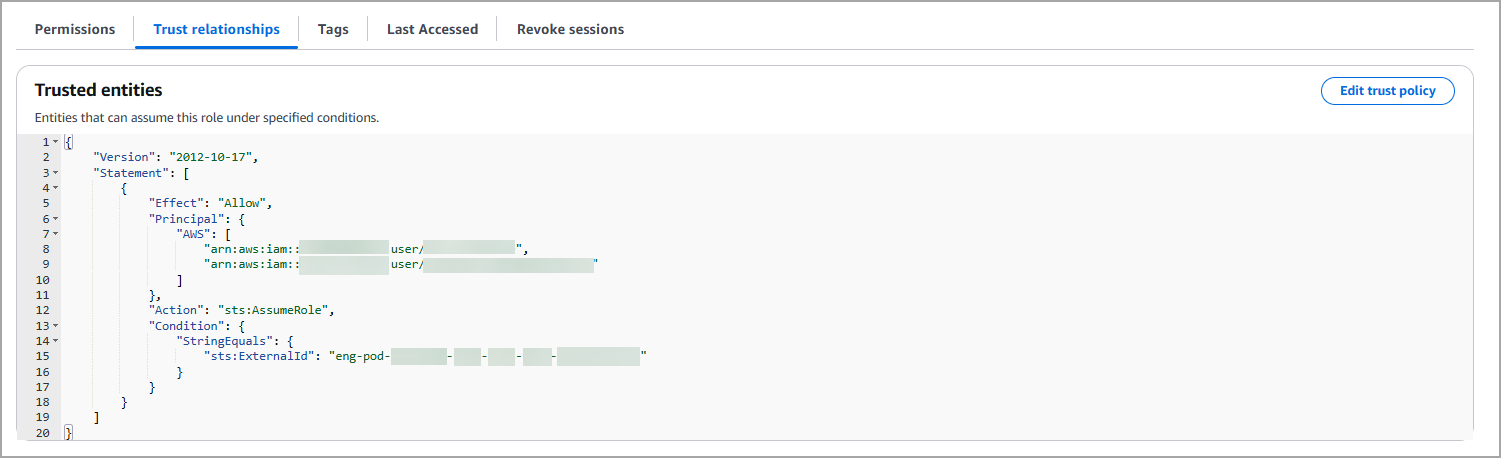
Task: Switch to the Tags tab
Action: [x=333, y=29]
